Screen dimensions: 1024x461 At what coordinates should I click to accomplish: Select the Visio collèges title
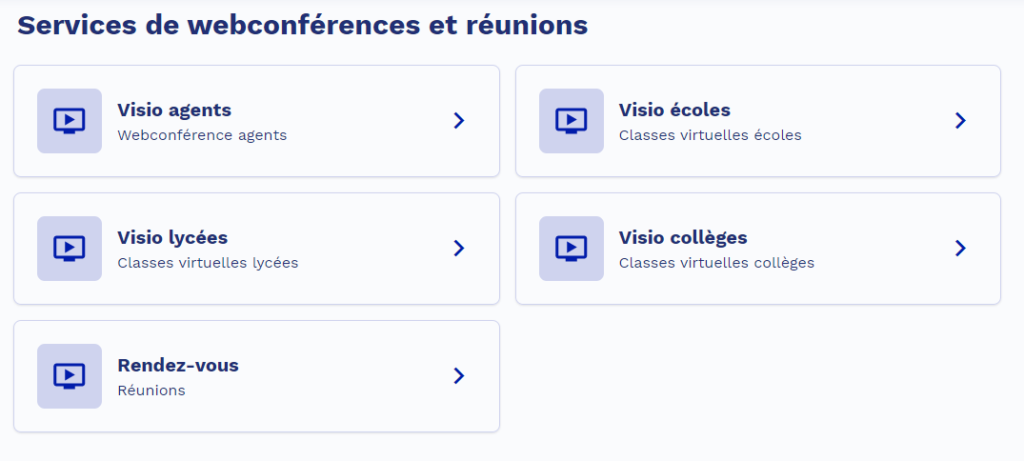point(683,238)
